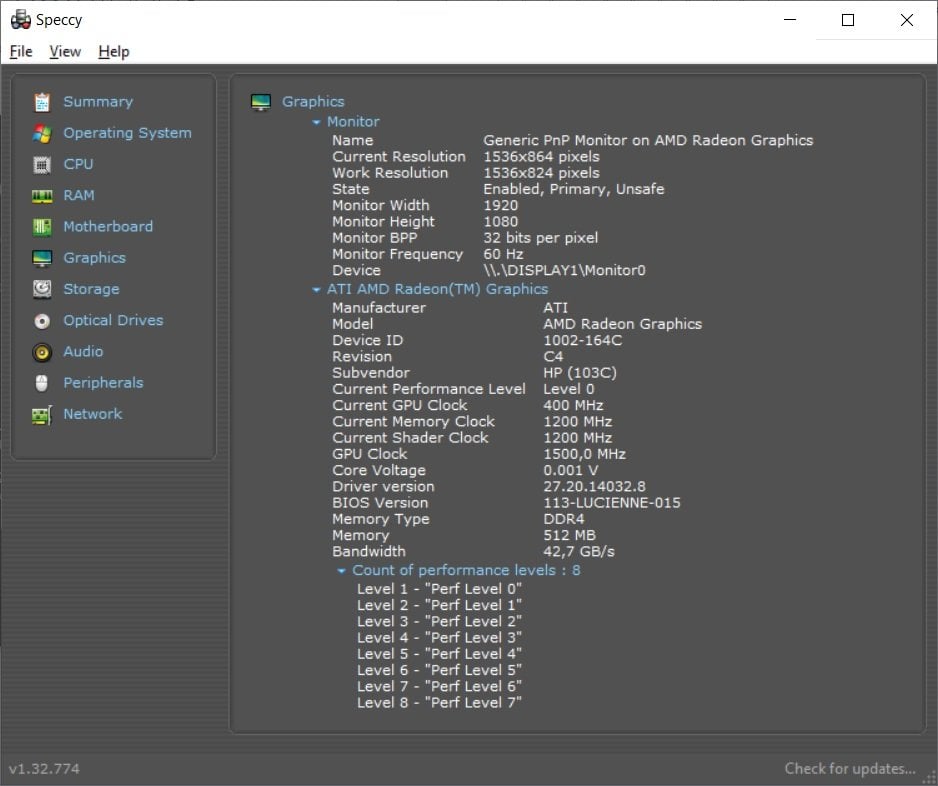Click the Audio speaker icon
Viewport: 938px width, 786px height.
coord(42,352)
